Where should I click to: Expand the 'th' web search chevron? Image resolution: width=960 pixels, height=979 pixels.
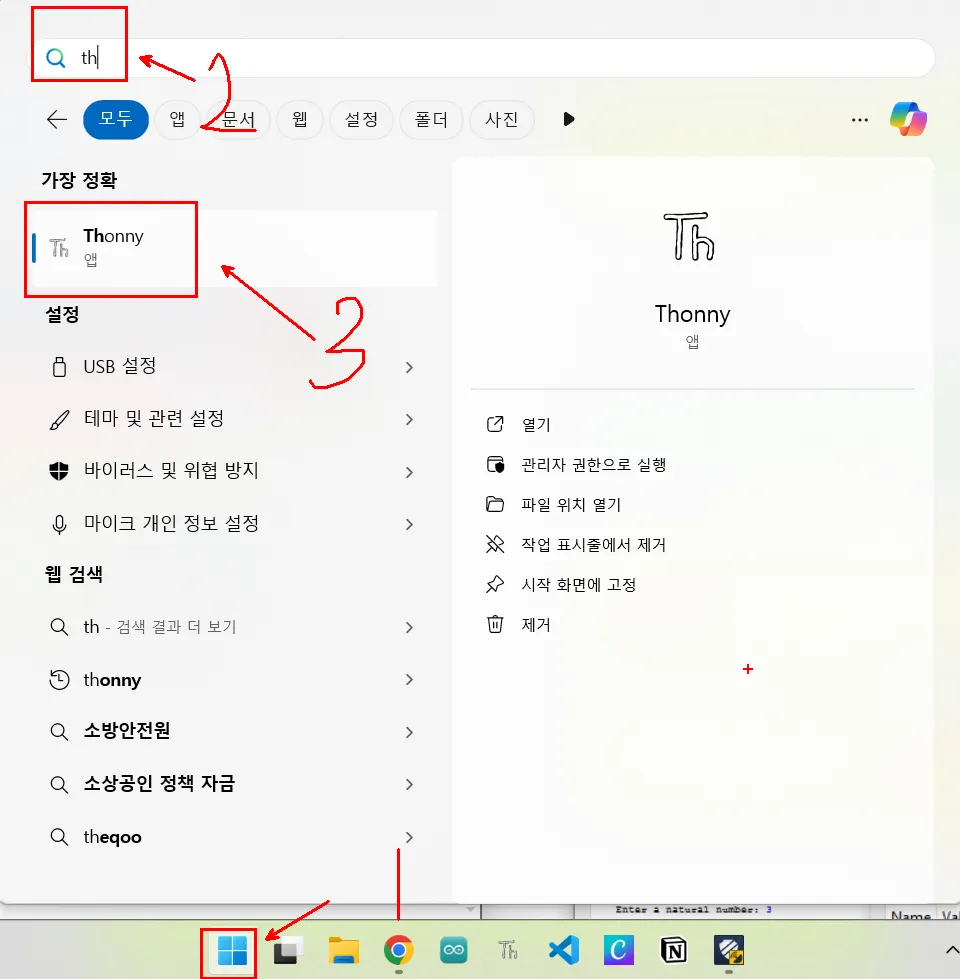[x=409, y=627]
